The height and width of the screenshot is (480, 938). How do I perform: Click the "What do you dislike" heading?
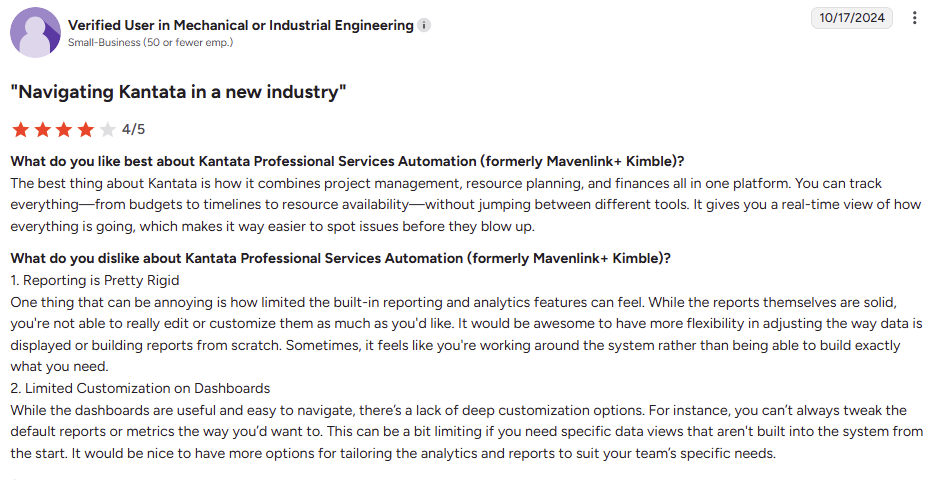tap(340, 258)
